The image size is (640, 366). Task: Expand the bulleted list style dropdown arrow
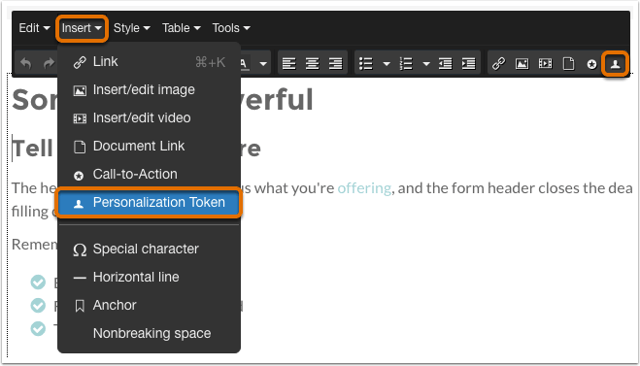tap(386, 64)
